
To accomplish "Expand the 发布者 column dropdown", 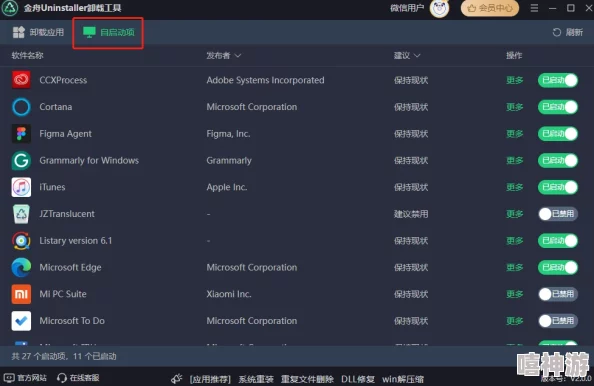I will [x=224, y=56].
